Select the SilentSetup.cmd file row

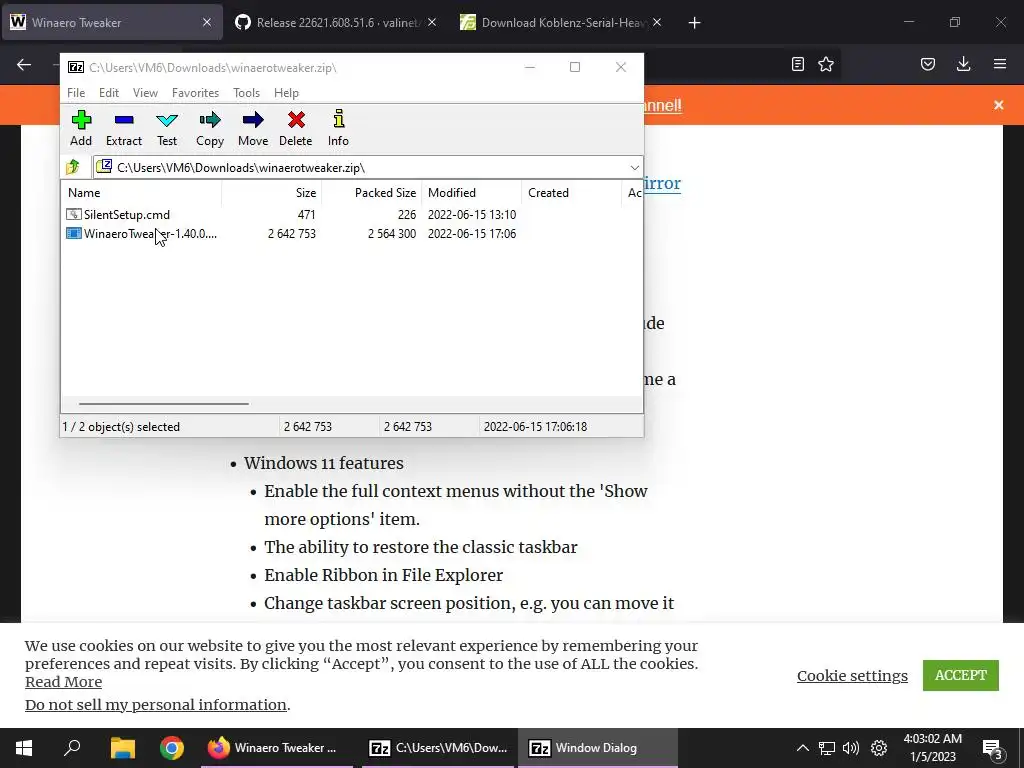point(291,214)
